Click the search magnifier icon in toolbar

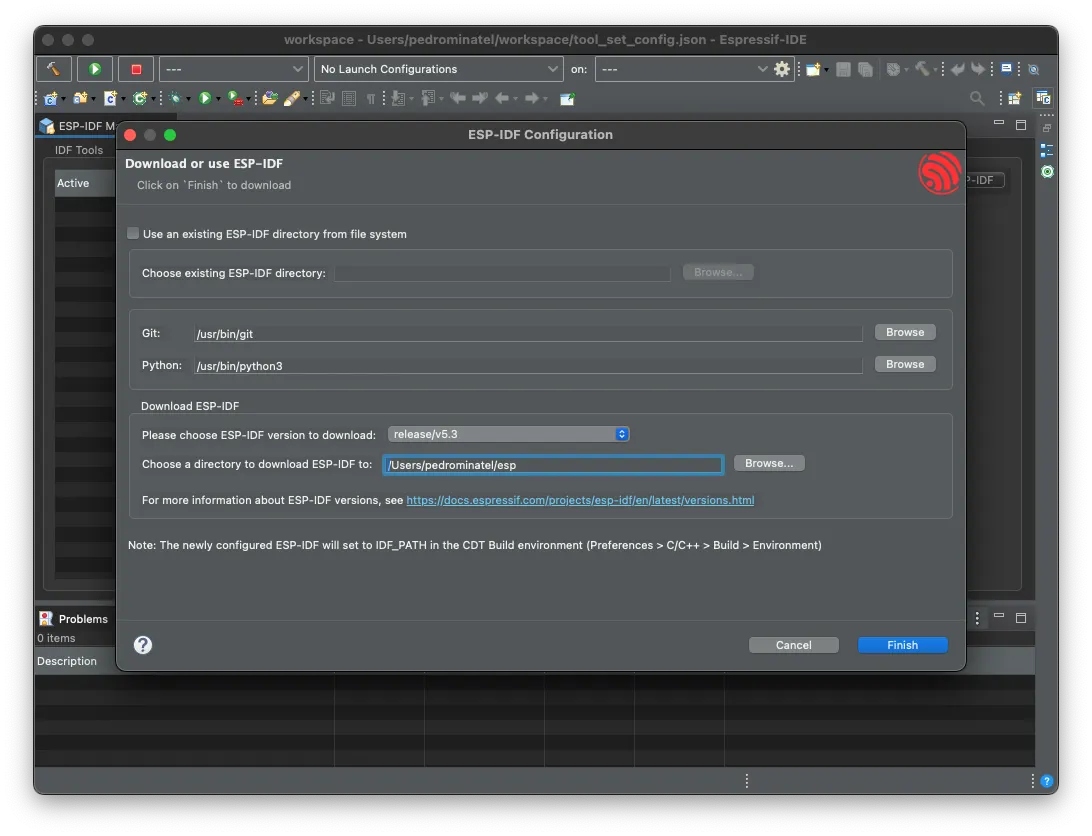click(x=977, y=98)
